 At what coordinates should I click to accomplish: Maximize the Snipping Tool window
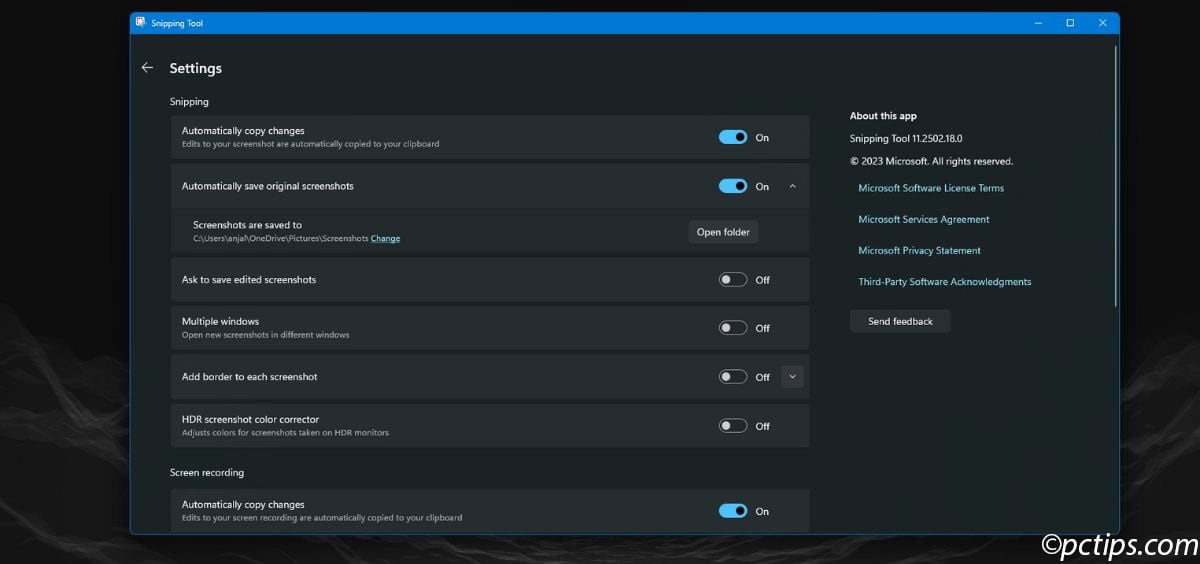click(x=1070, y=23)
